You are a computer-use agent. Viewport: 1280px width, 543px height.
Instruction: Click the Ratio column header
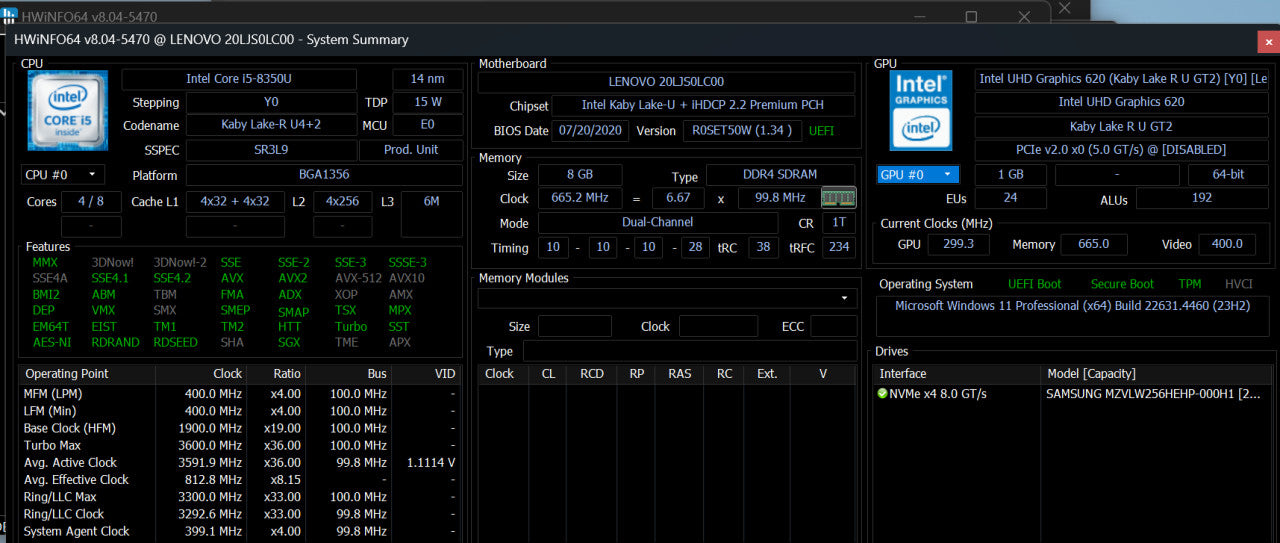[x=275, y=373]
